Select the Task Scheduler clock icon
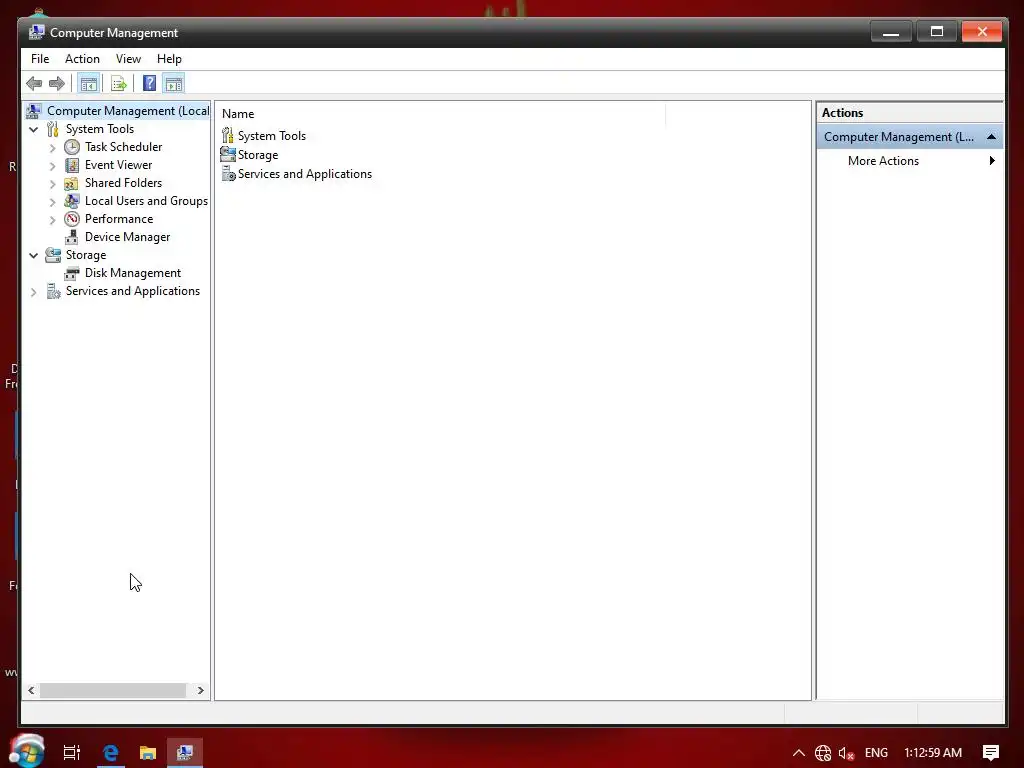 pyautogui.click(x=72, y=147)
